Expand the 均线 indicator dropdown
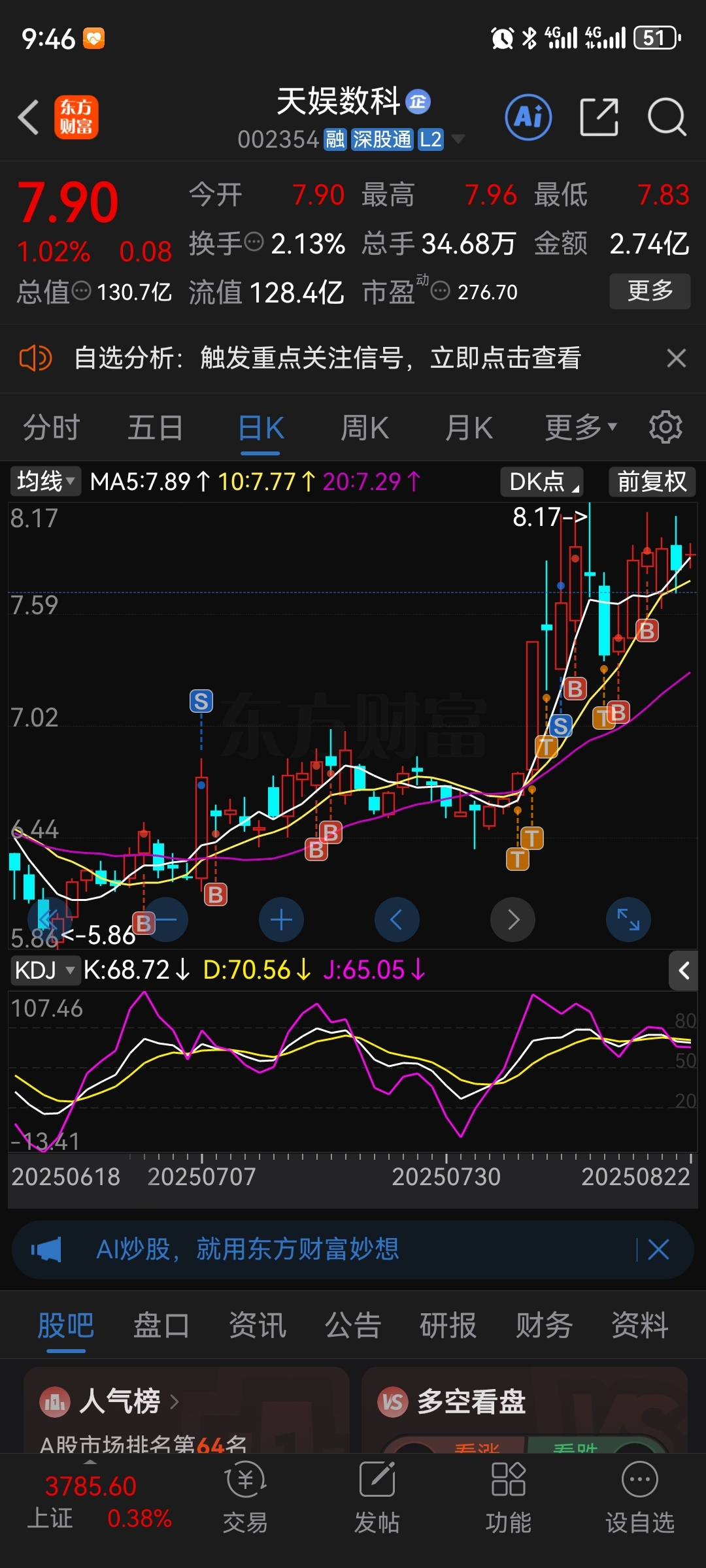Viewport: 706px width, 1568px height. click(45, 482)
